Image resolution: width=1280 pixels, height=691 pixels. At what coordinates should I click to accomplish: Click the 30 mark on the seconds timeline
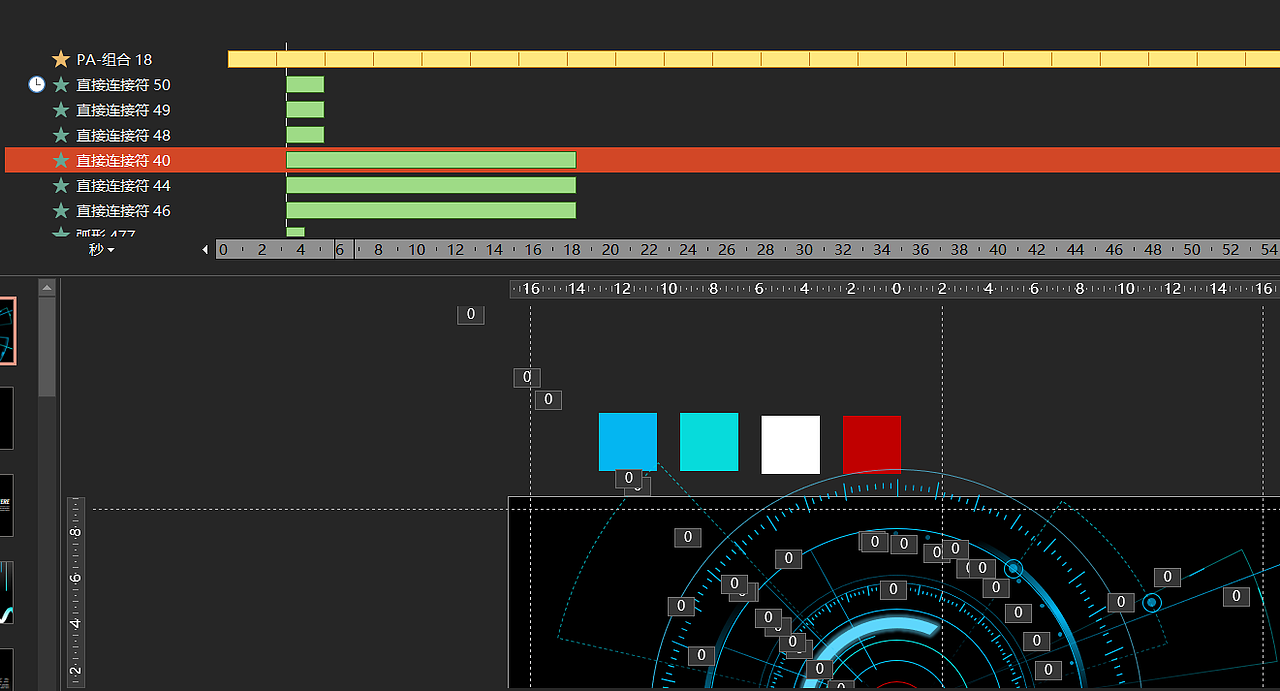pos(804,250)
